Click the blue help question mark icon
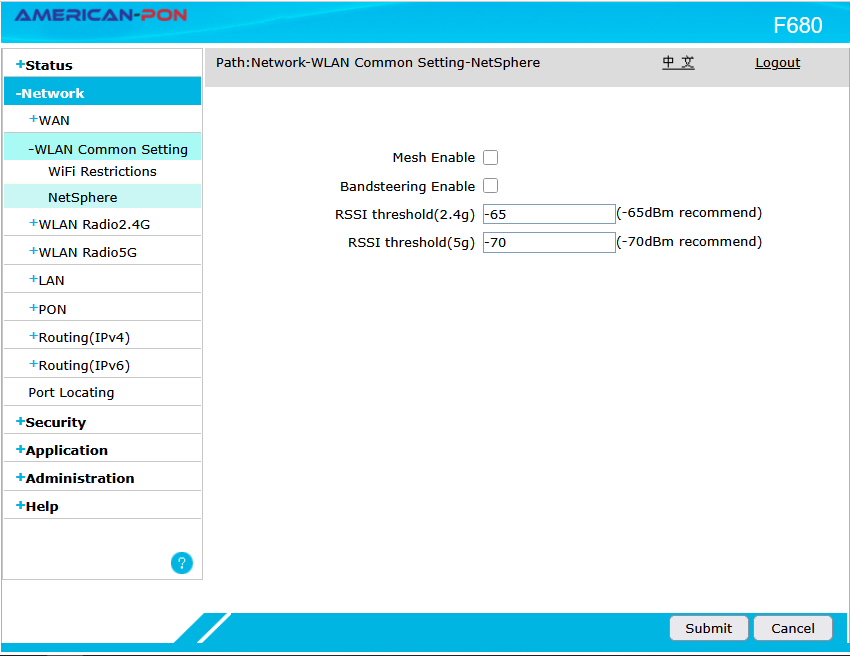 (182, 563)
